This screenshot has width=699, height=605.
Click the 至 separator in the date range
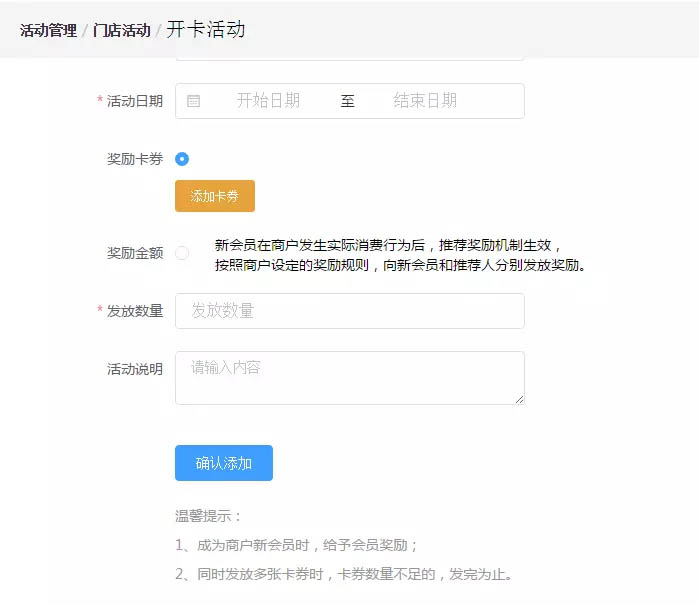347,101
